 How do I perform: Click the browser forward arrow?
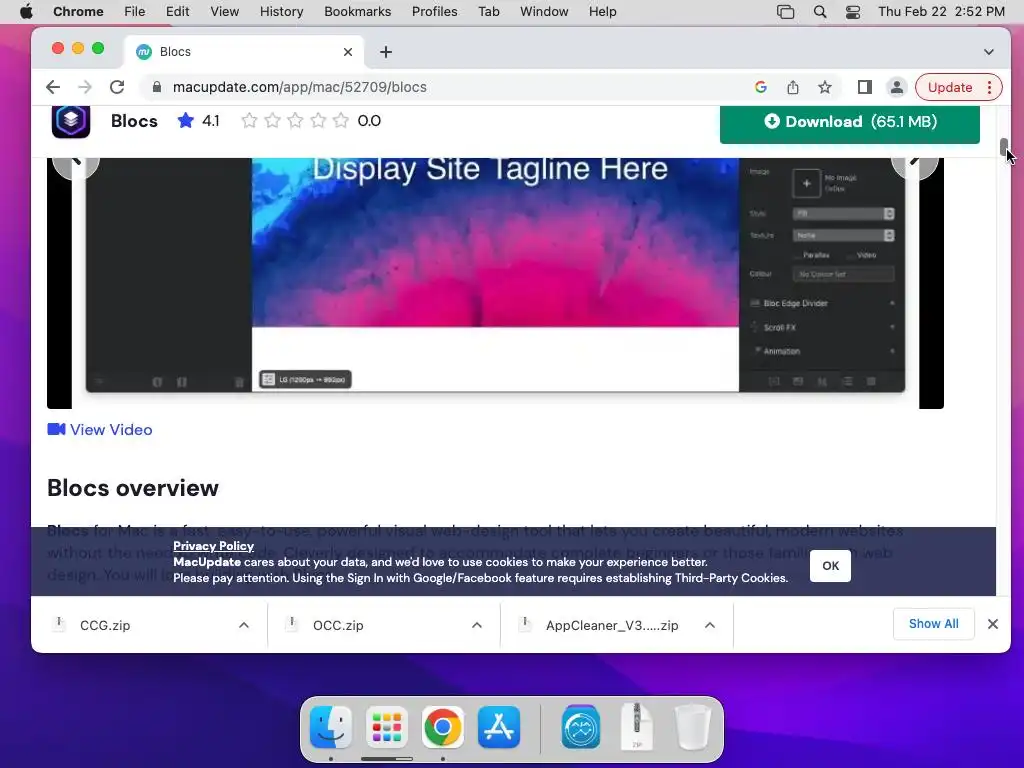[x=85, y=87]
